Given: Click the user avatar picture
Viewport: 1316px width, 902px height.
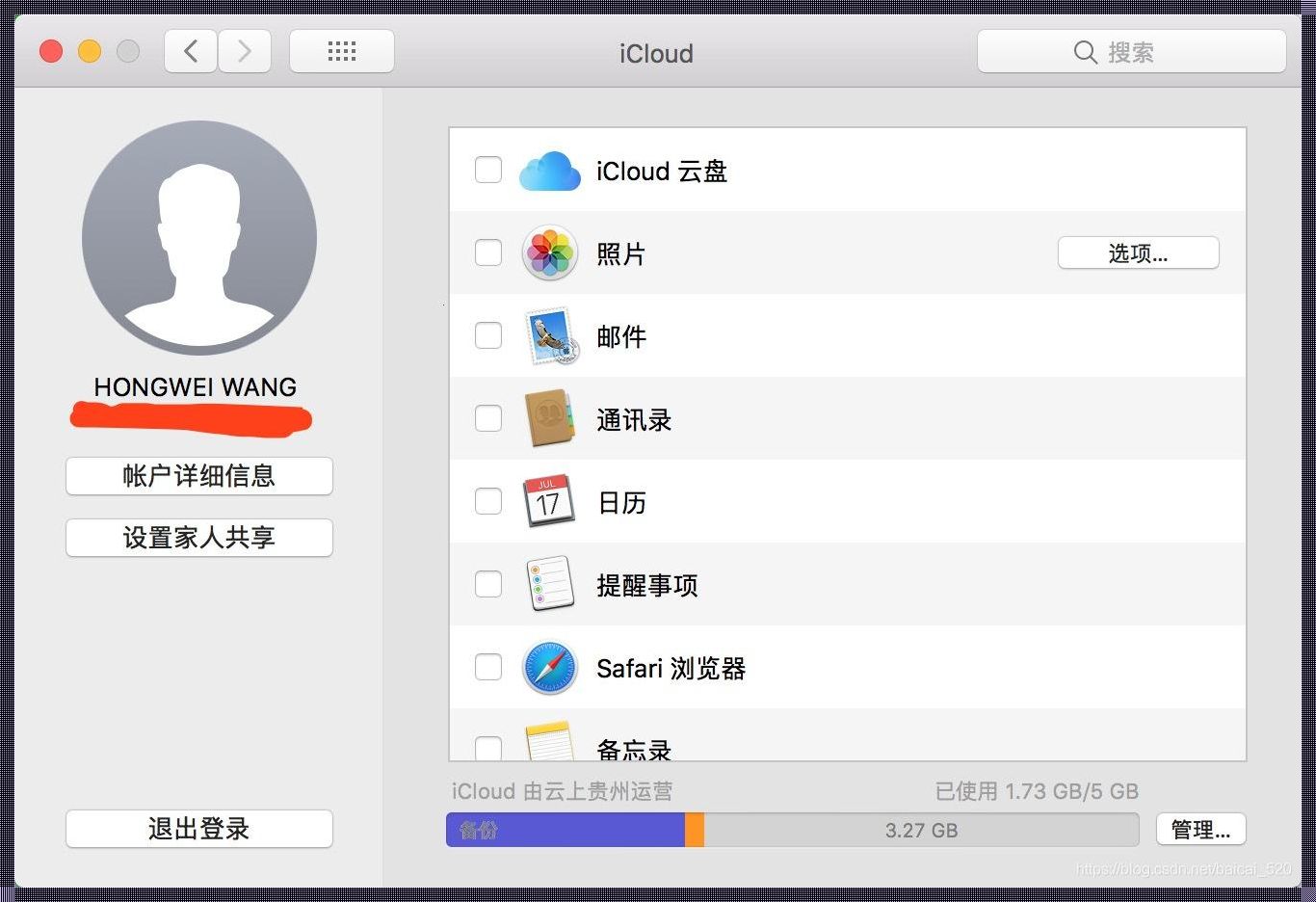Looking at the screenshot, I should (199, 237).
